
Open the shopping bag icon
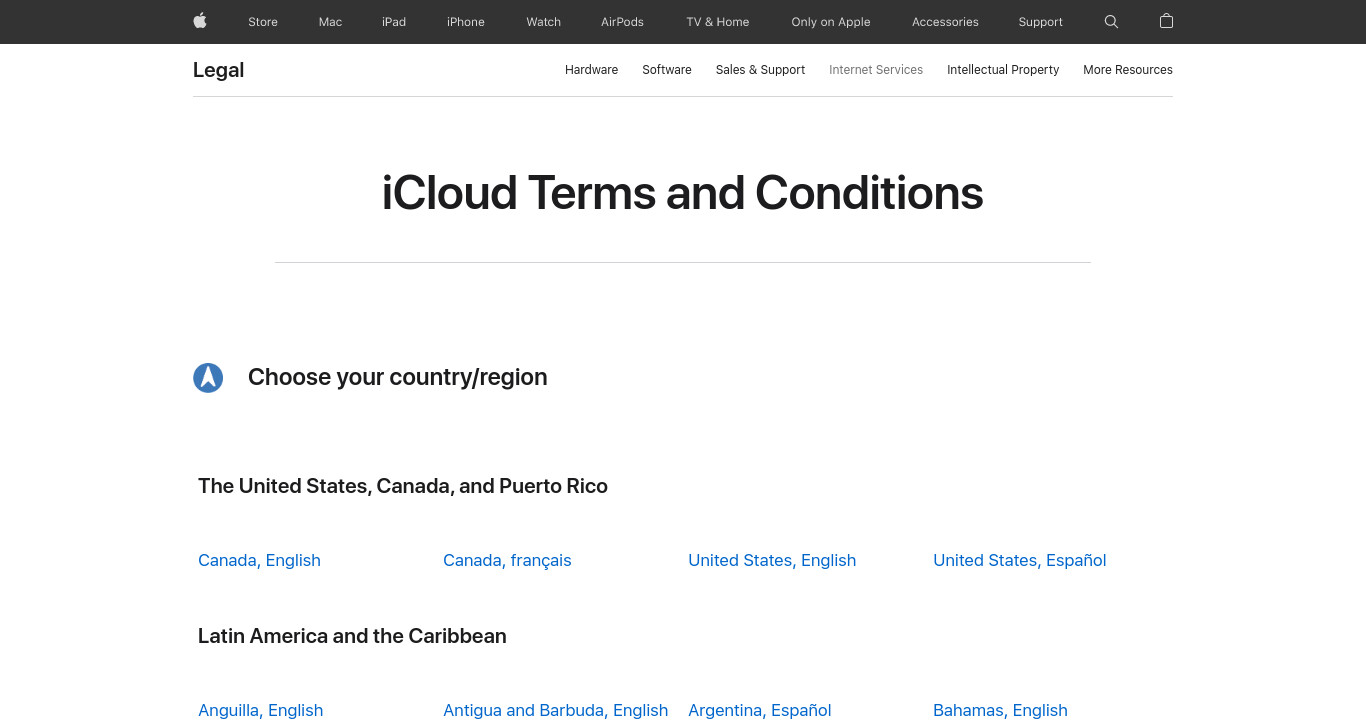pos(1166,21)
